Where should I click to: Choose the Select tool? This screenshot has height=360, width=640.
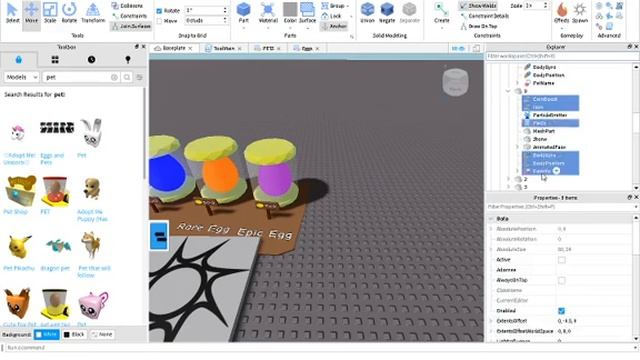coord(12,13)
